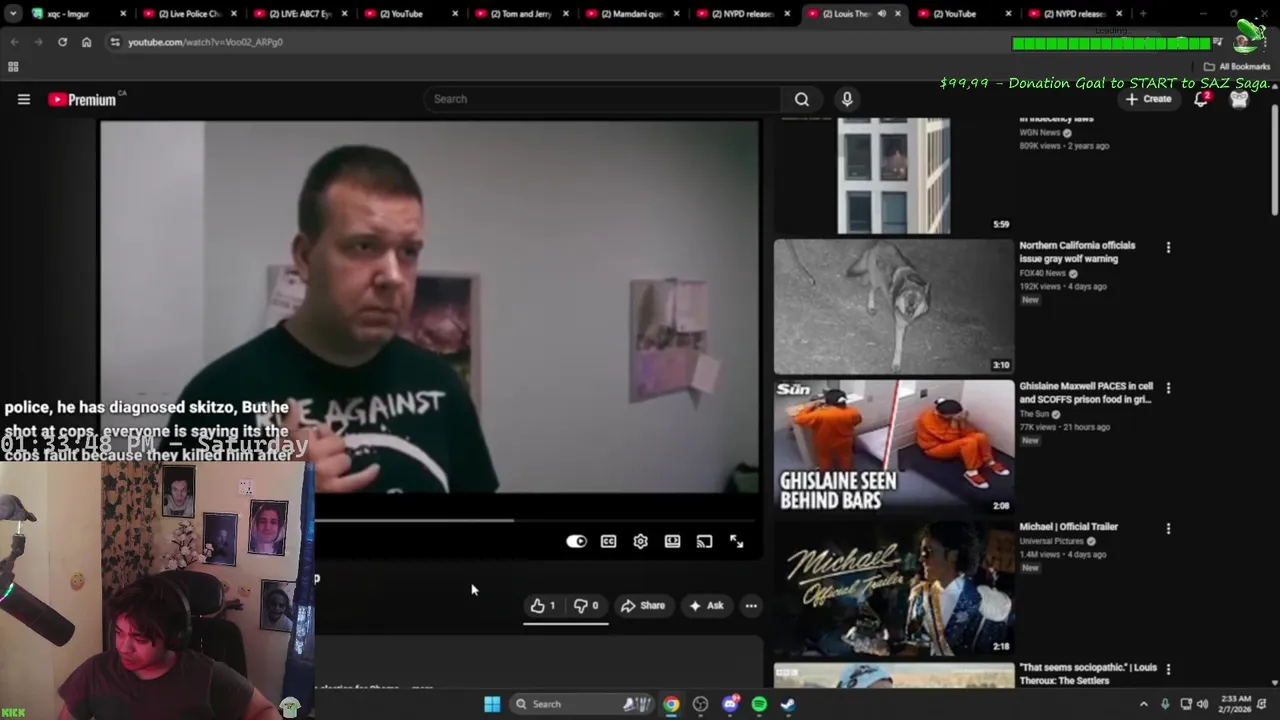Image resolution: width=1280 pixels, height=720 pixels.
Task: Mute the Louis Theroux tab audio icon
Action: click(881, 14)
